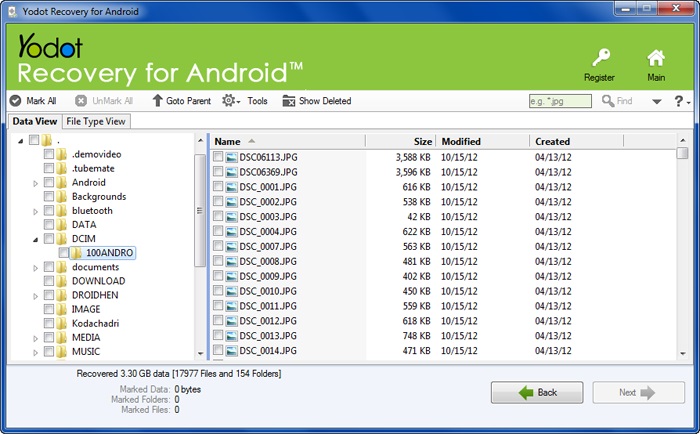Click the Register label

[599, 77]
